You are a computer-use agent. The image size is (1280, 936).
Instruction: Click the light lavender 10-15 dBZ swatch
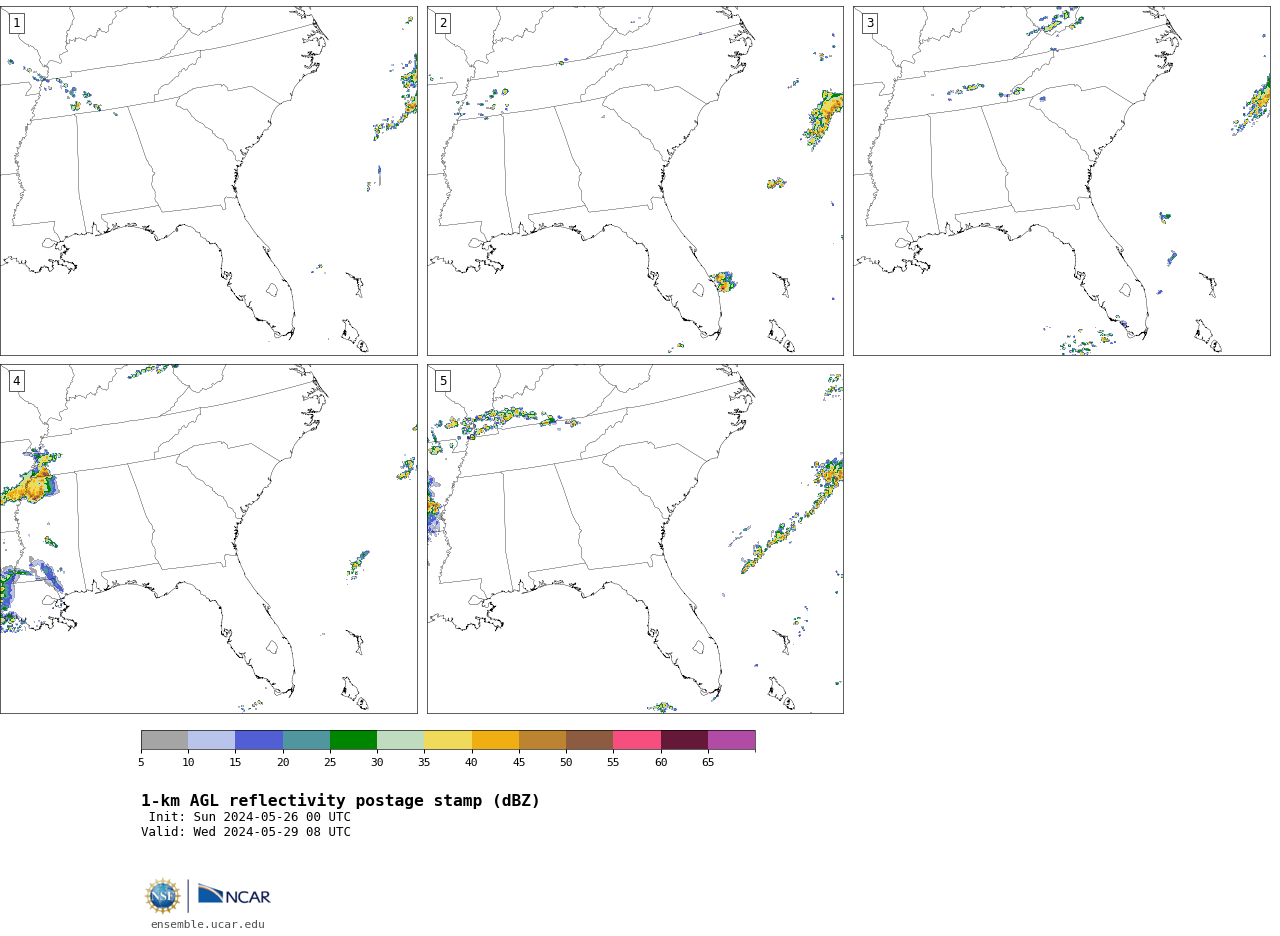coord(211,740)
